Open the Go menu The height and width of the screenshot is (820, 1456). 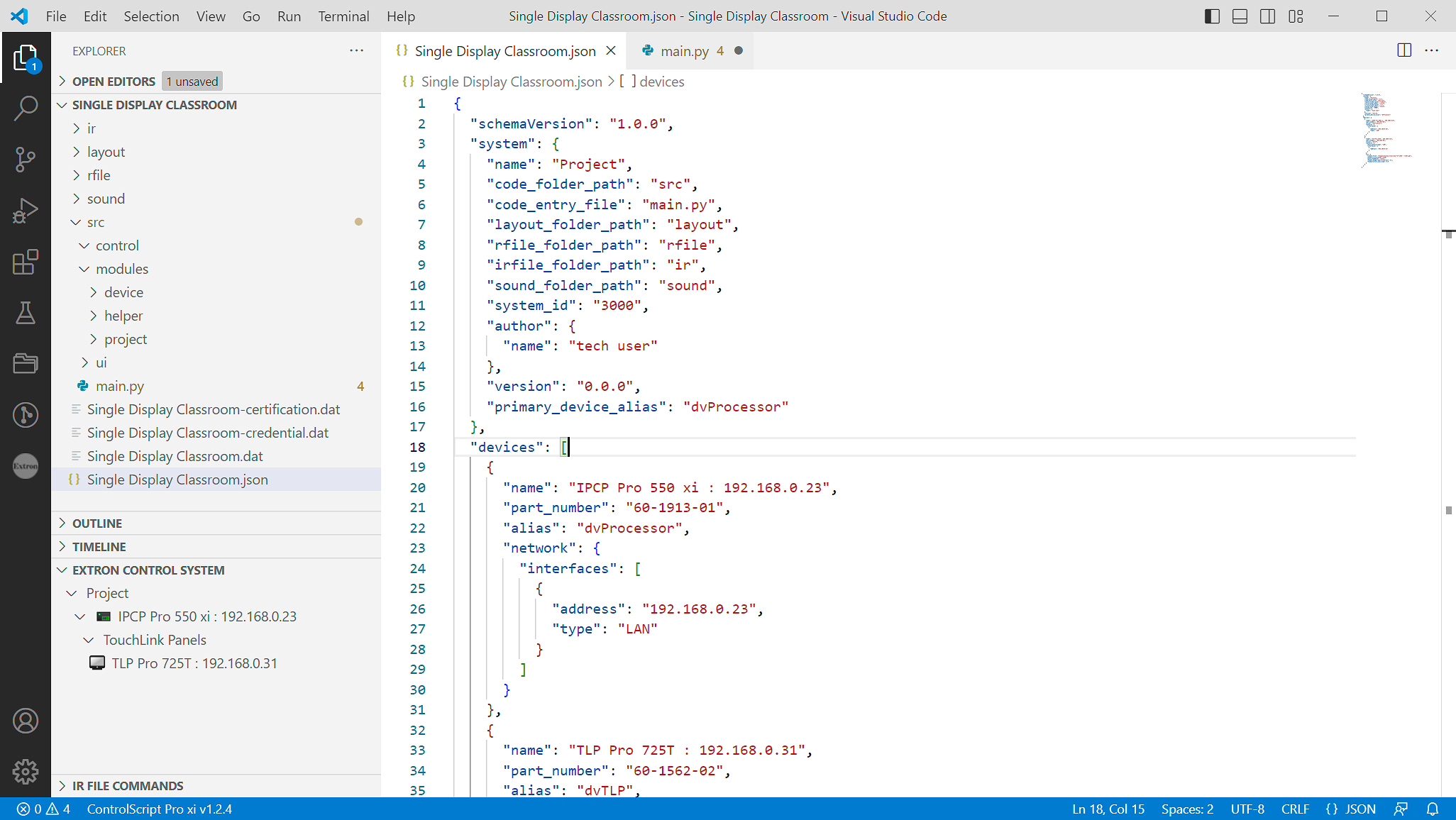tap(251, 16)
